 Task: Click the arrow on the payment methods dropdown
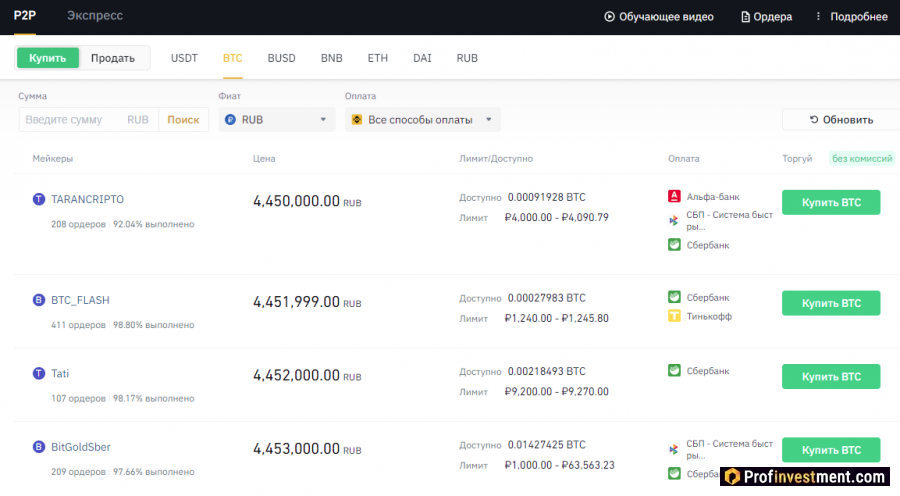[x=488, y=119]
